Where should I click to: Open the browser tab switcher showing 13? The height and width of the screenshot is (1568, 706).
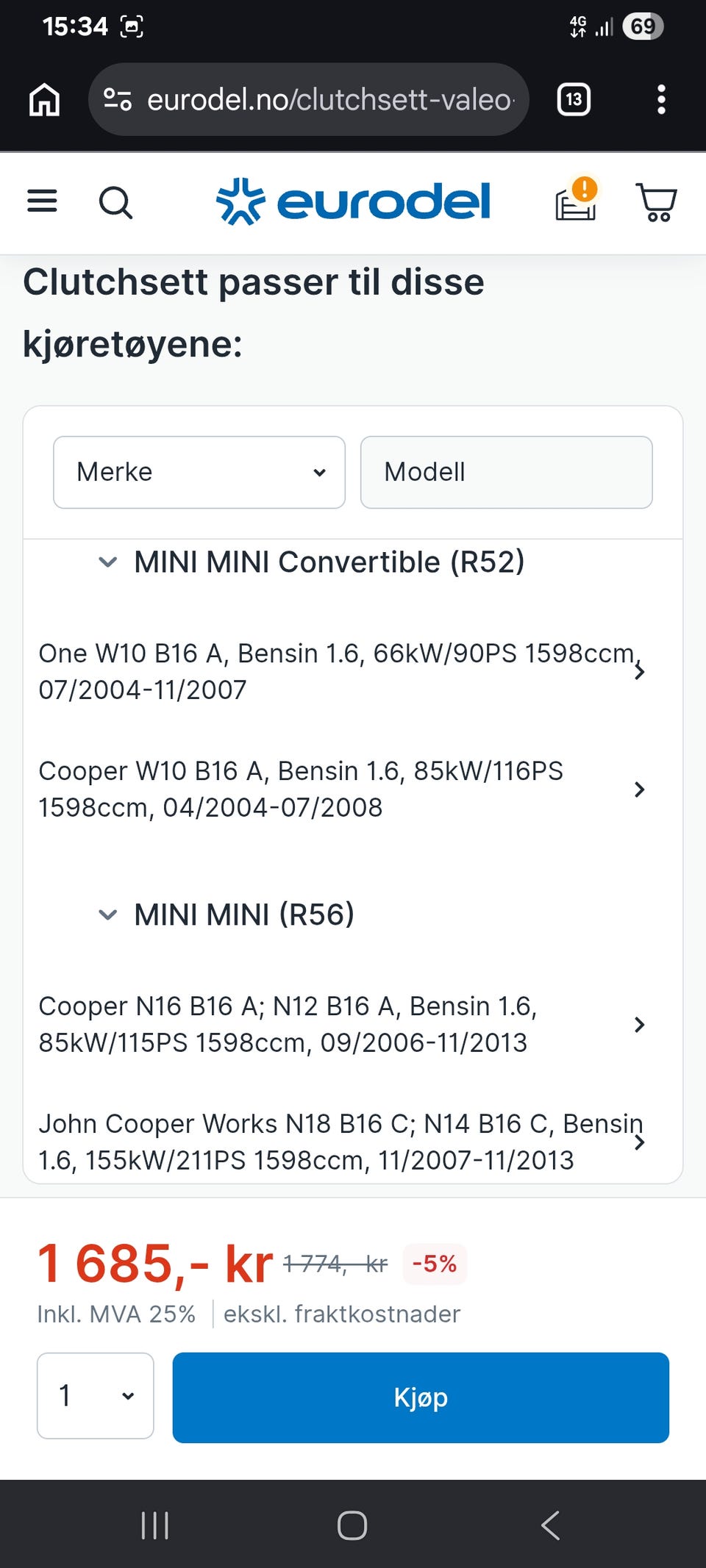click(x=574, y=99)
